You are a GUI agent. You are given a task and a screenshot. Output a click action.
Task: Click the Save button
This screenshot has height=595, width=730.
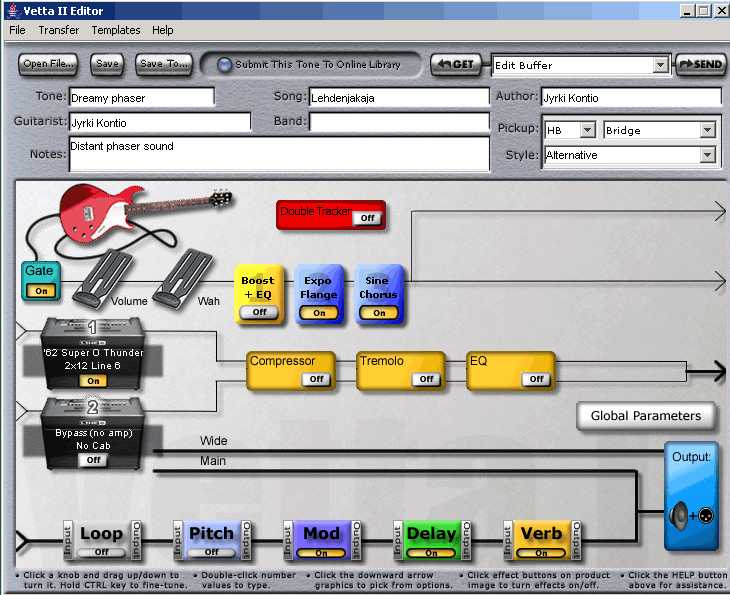click(x=107, y=64)
